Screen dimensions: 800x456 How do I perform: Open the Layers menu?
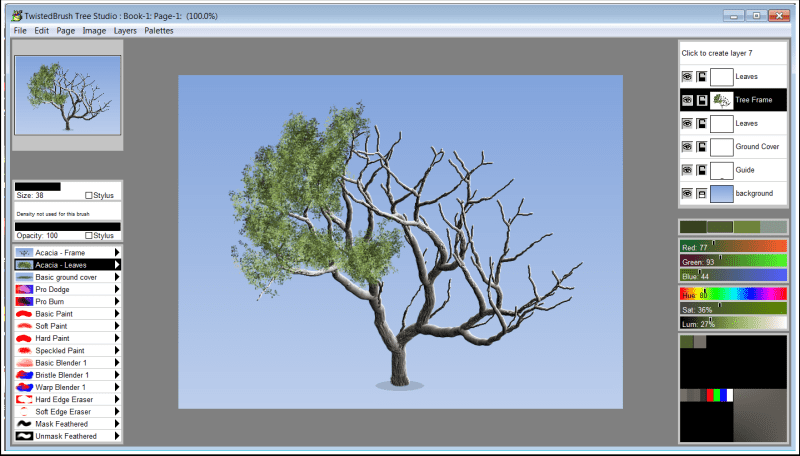point(125,31)
